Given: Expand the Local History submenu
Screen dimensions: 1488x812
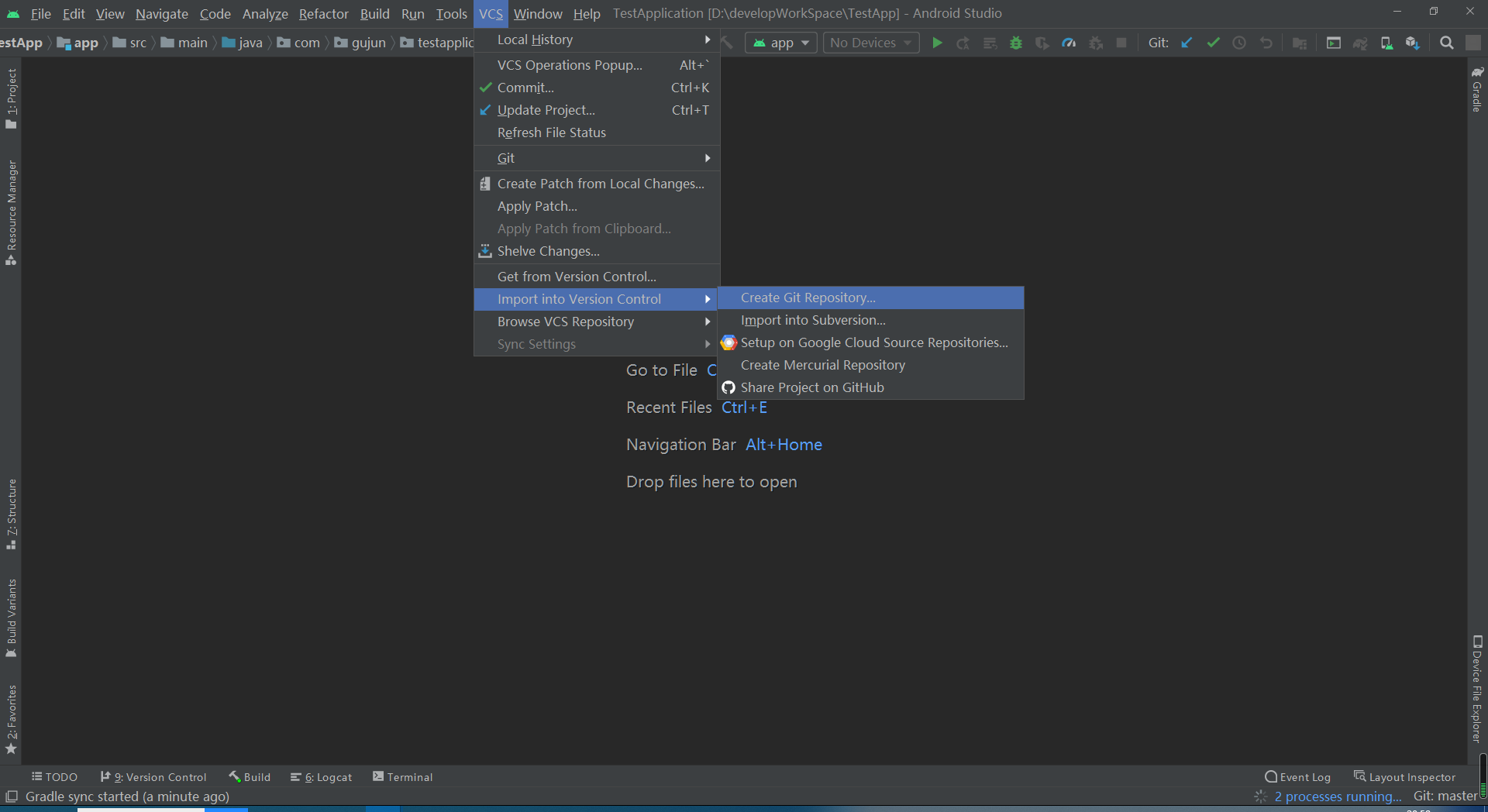Looking at the screenshot, I should point(597,40).
